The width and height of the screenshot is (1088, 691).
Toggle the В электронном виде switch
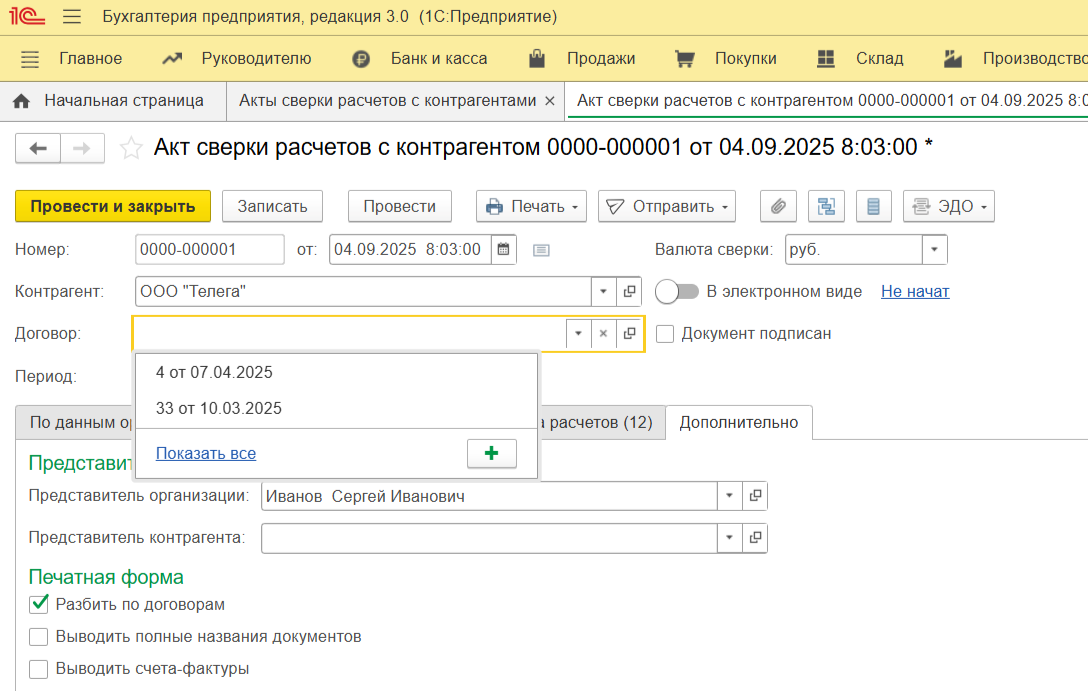point(677,292)
